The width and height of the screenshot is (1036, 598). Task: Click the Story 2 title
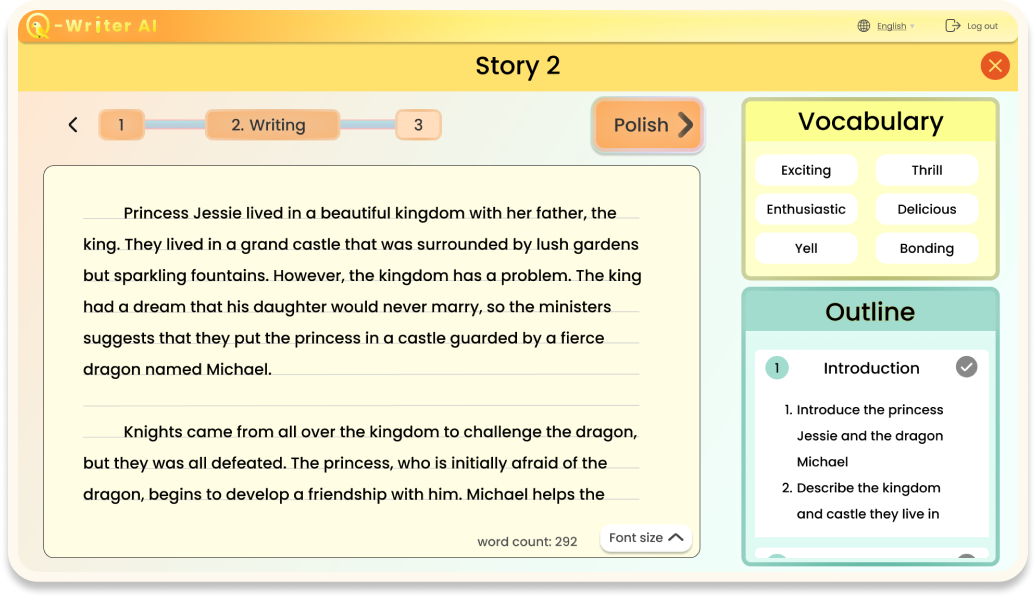pyautogui.click(x=518, y=66)
